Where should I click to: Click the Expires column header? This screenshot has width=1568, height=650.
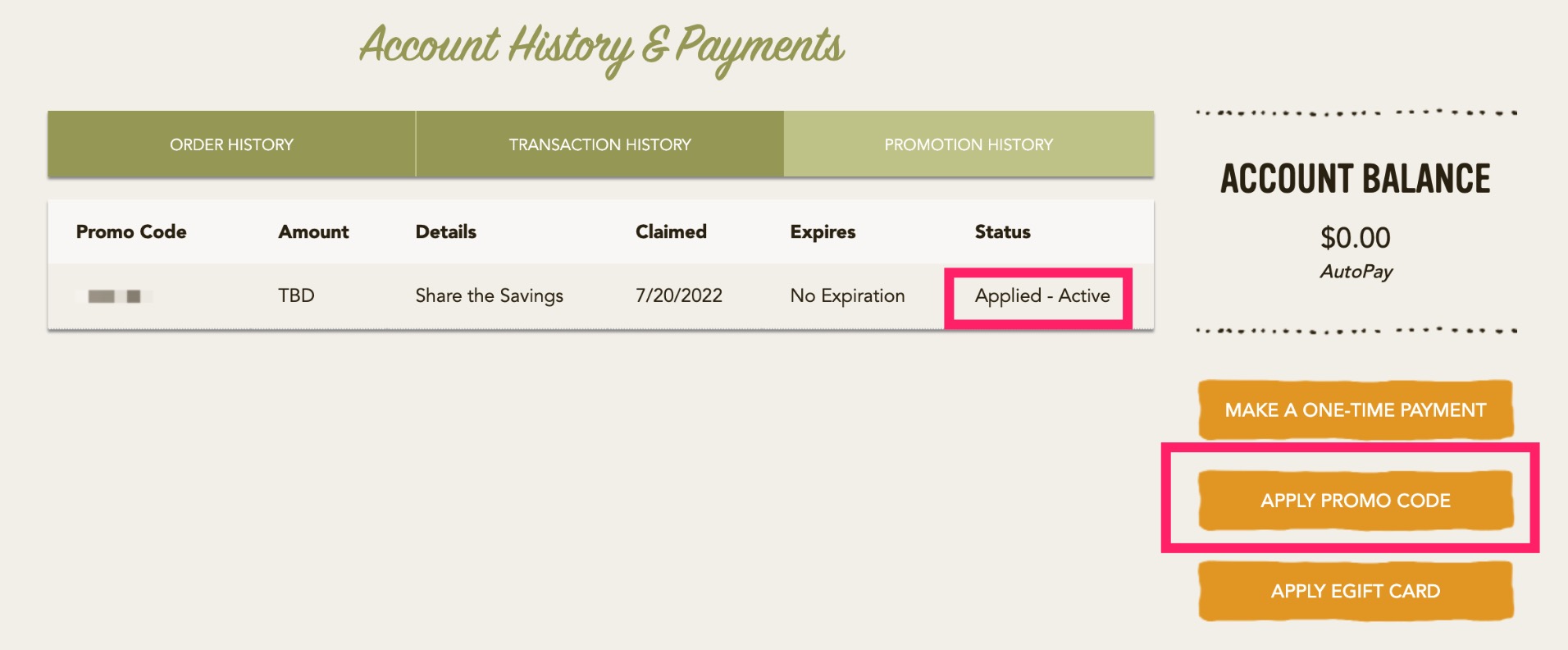(x=823, y=232)
